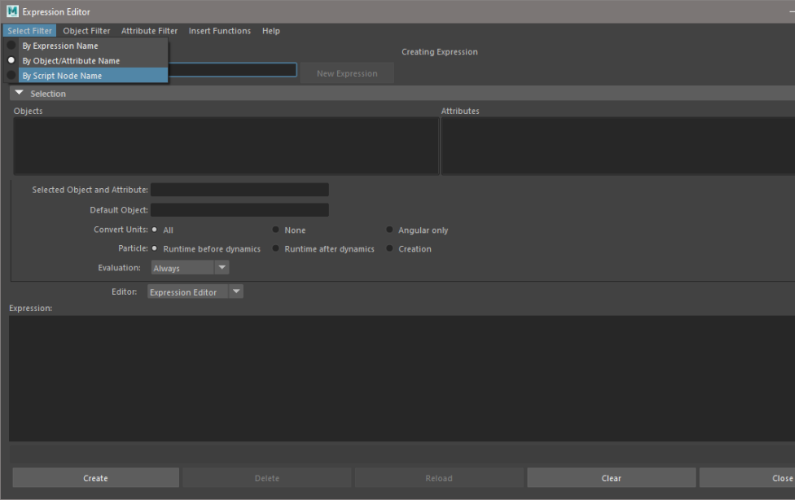Click the Selected Object and Attribute field
795x500 pixels.
click(240, 190)
